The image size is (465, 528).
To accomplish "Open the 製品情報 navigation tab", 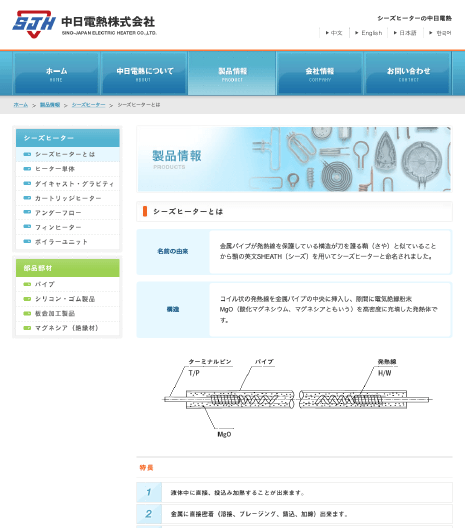I will [x=232, y=73].
